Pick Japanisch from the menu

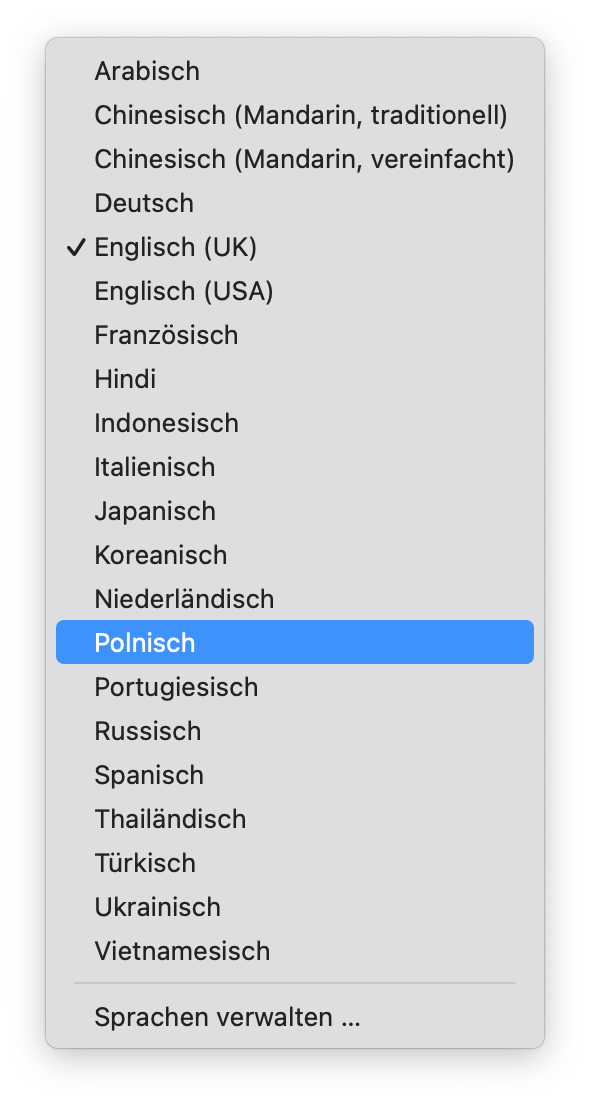(295, 510)
